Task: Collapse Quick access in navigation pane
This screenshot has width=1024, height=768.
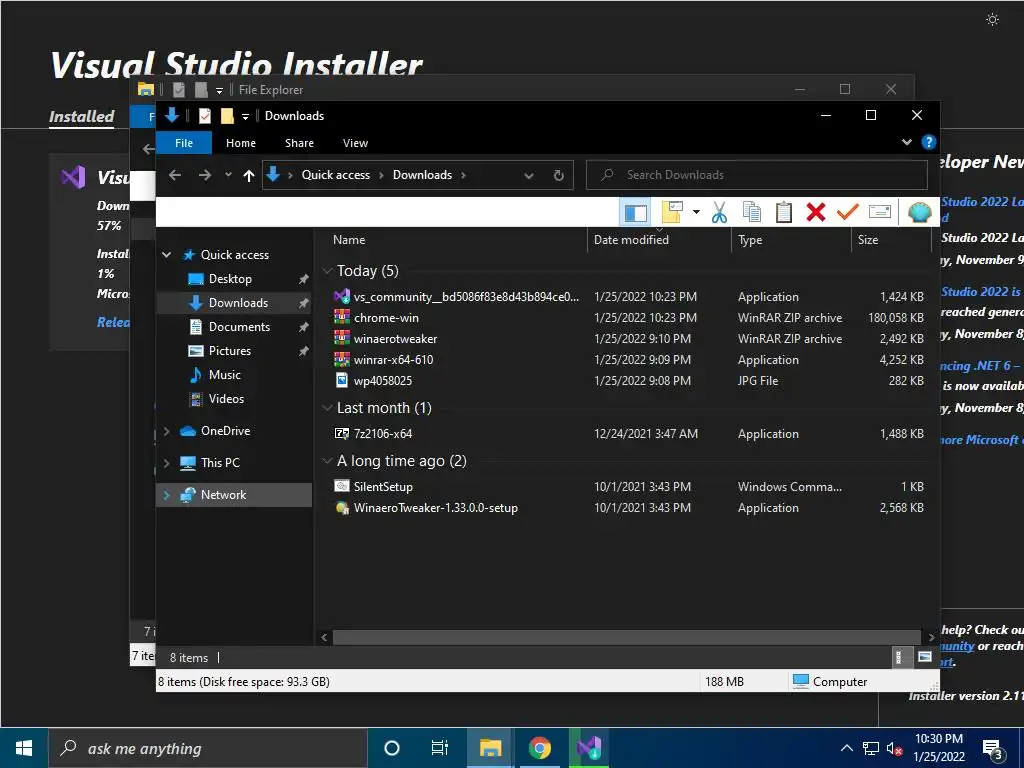Action: tap(167, 255)
